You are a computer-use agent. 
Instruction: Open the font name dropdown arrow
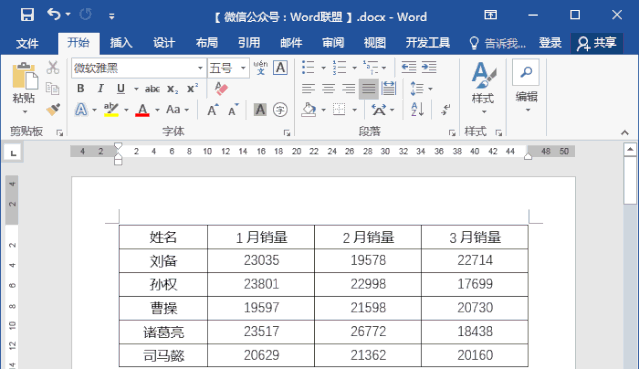coord(200,68)
